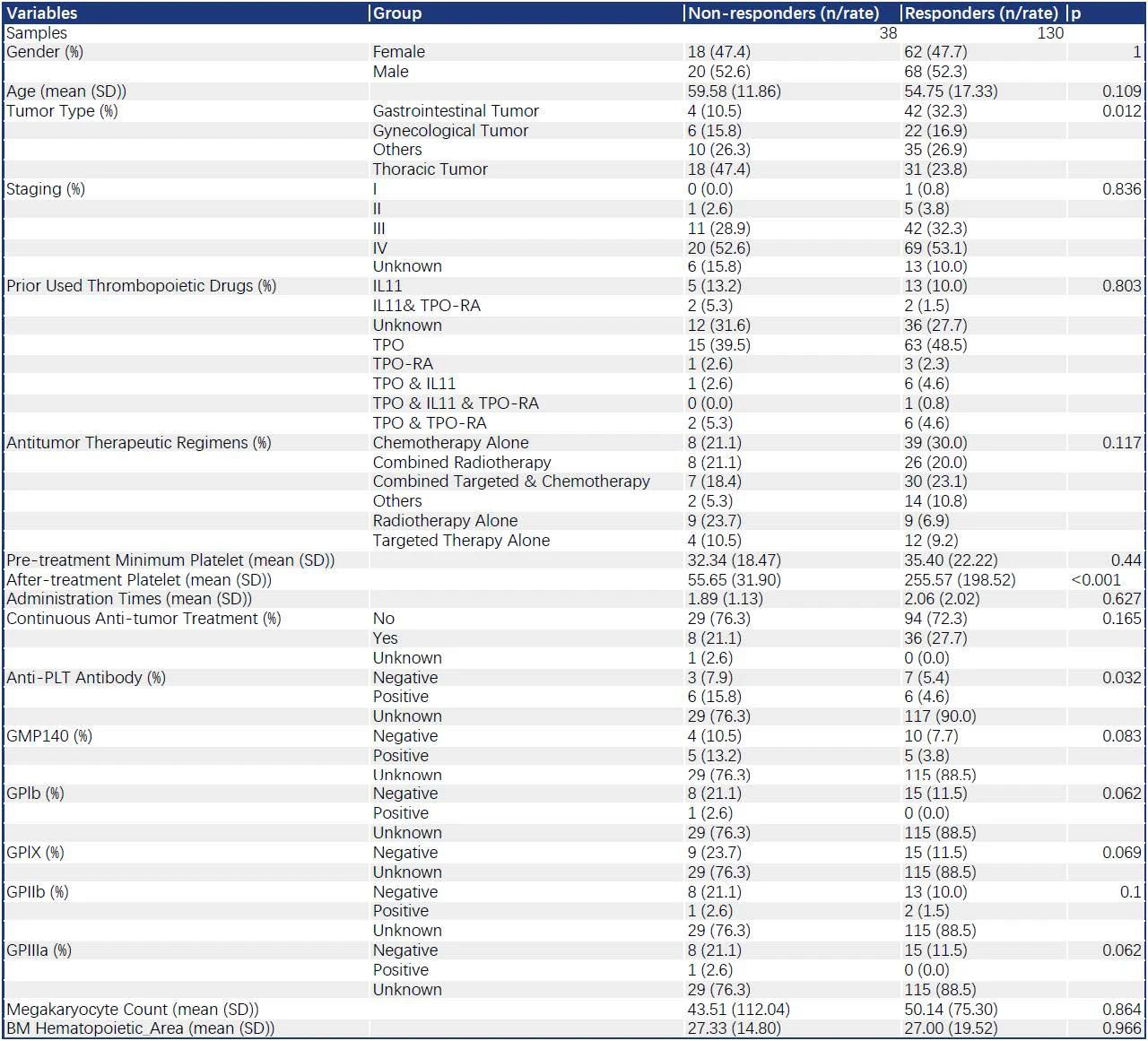The height and width of the screenshot is (1041, 1148).
Task: Click the value 54.75 (17.33)
Action: click(x=951, y=91)
